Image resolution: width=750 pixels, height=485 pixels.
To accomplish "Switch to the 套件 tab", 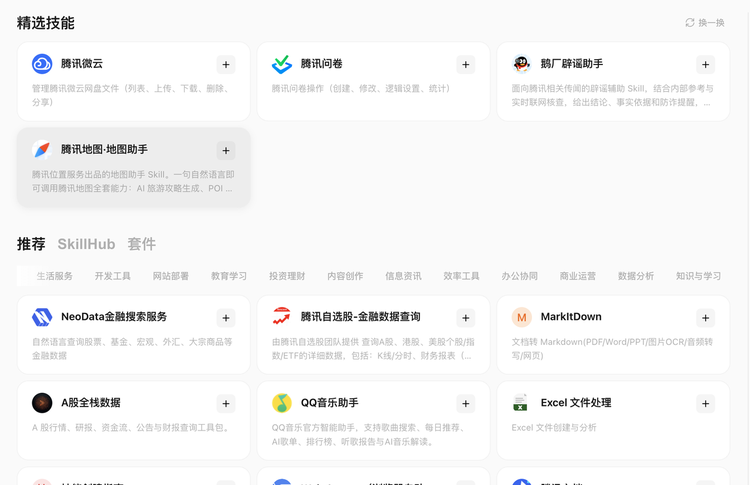I will (x=142, y=244).
